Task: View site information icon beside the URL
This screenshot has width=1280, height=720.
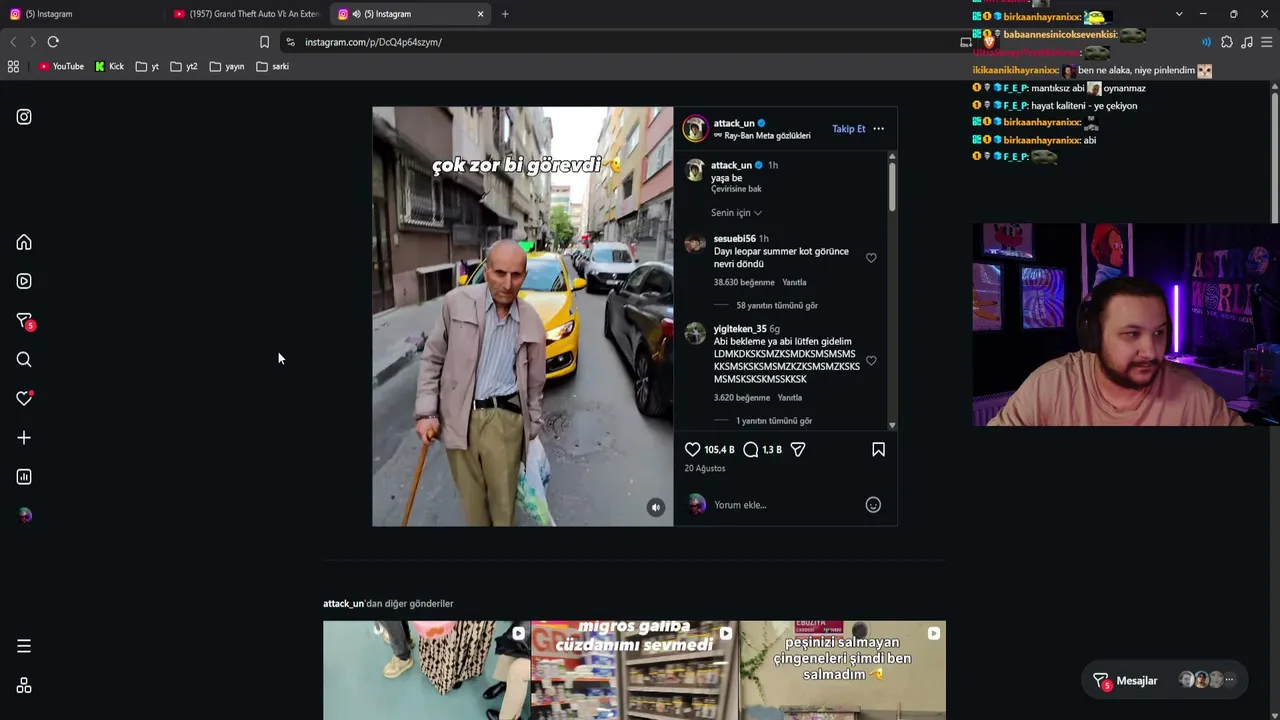Action: [290, 42]
